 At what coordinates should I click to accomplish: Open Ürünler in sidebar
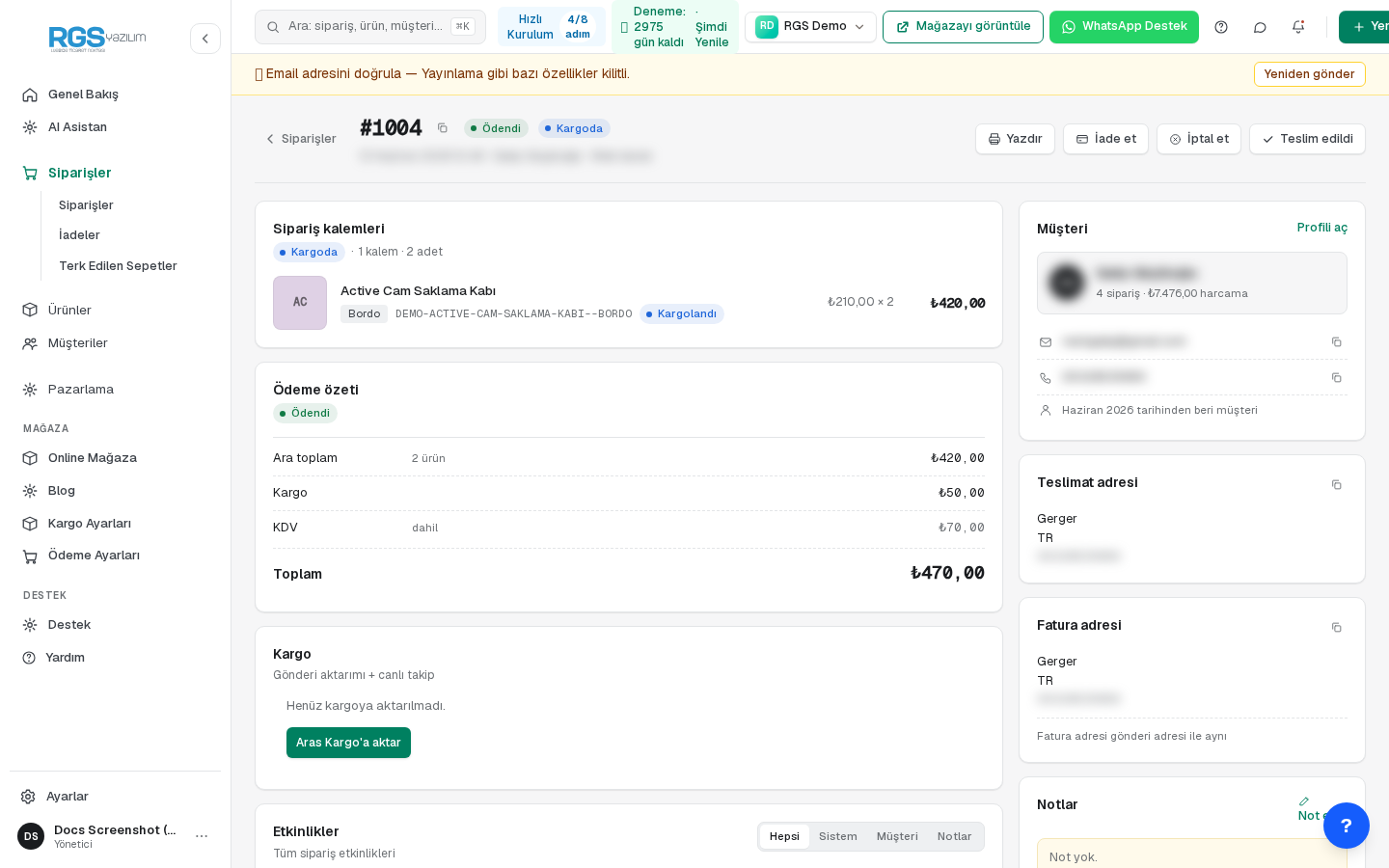(x=115, y=311)
